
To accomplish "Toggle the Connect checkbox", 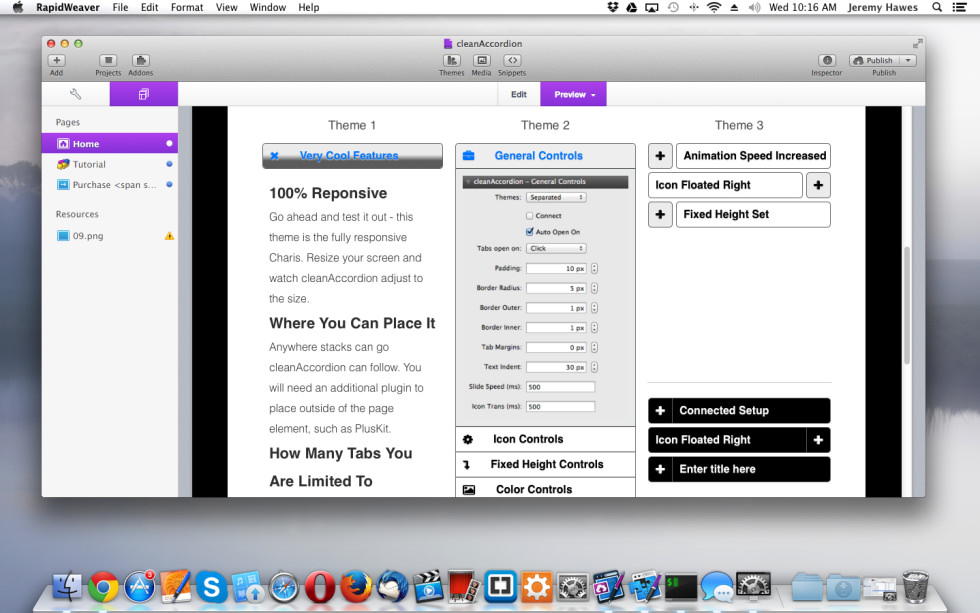I will 529,216.
